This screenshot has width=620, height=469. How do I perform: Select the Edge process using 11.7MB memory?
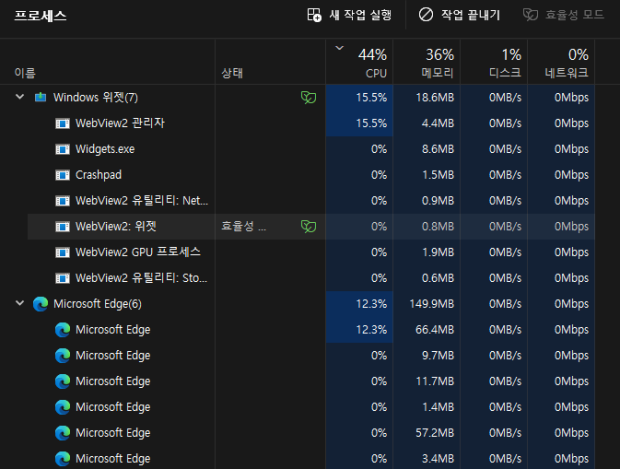[112, 381]
